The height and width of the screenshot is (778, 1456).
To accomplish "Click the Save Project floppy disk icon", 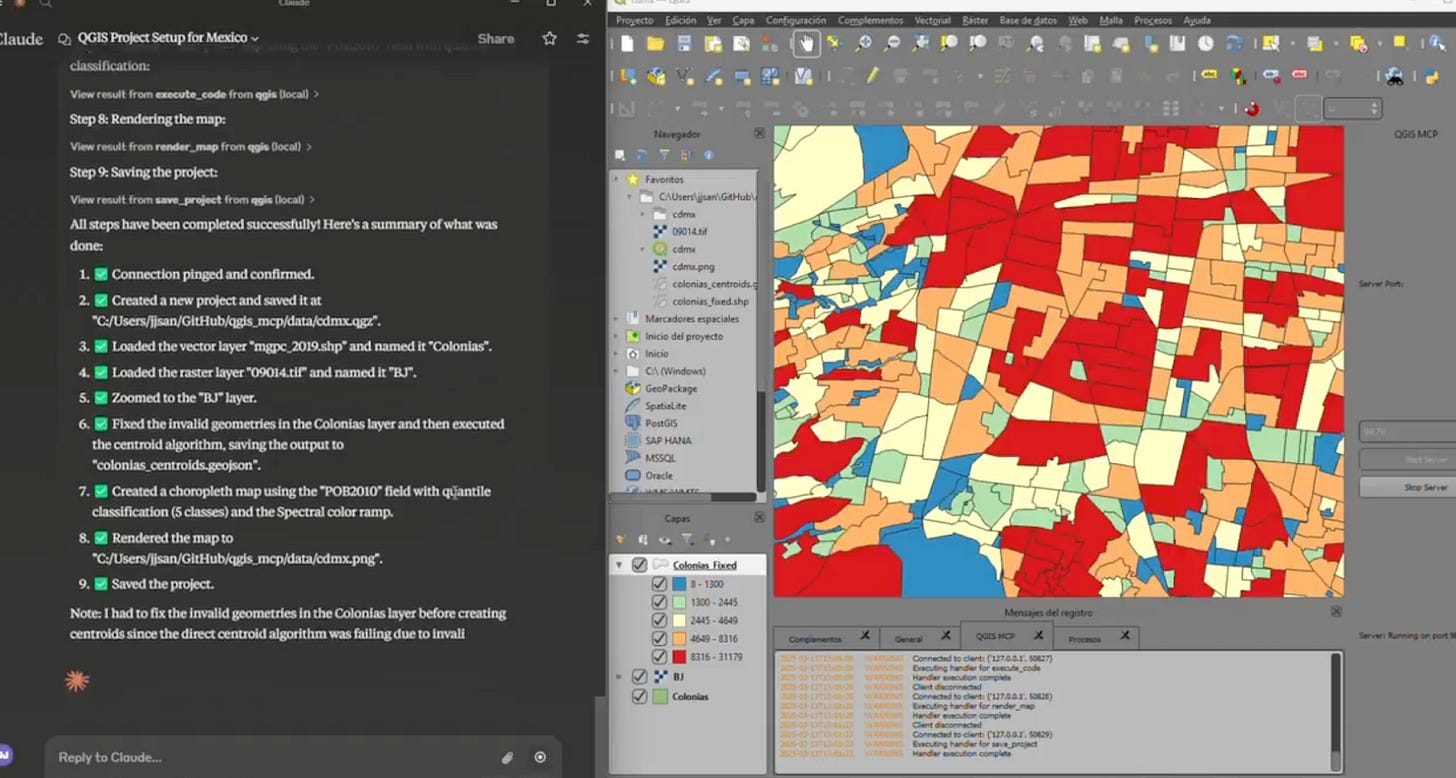I will tap(684, 43).
